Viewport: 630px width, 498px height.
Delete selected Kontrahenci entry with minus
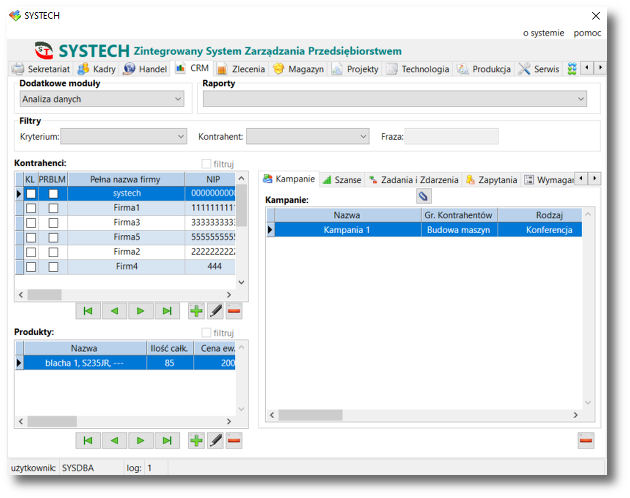[x=234, y=311]
